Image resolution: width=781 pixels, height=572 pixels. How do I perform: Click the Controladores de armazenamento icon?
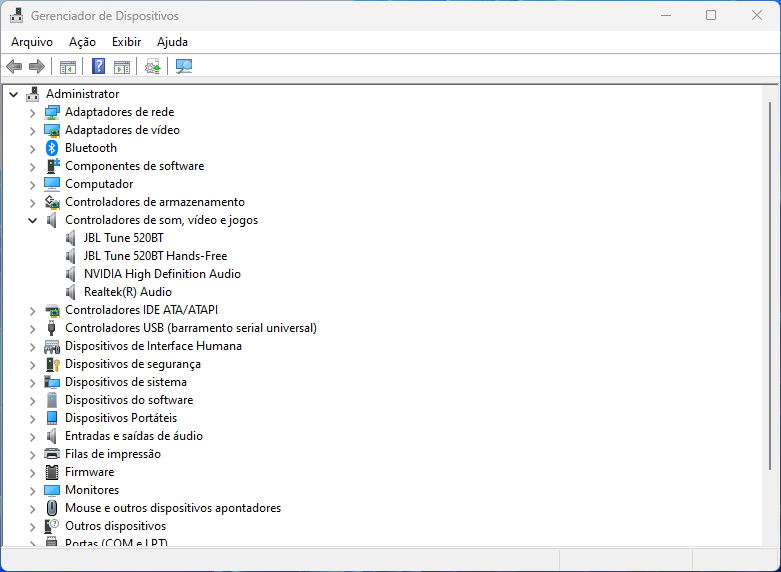pos(52,202)
